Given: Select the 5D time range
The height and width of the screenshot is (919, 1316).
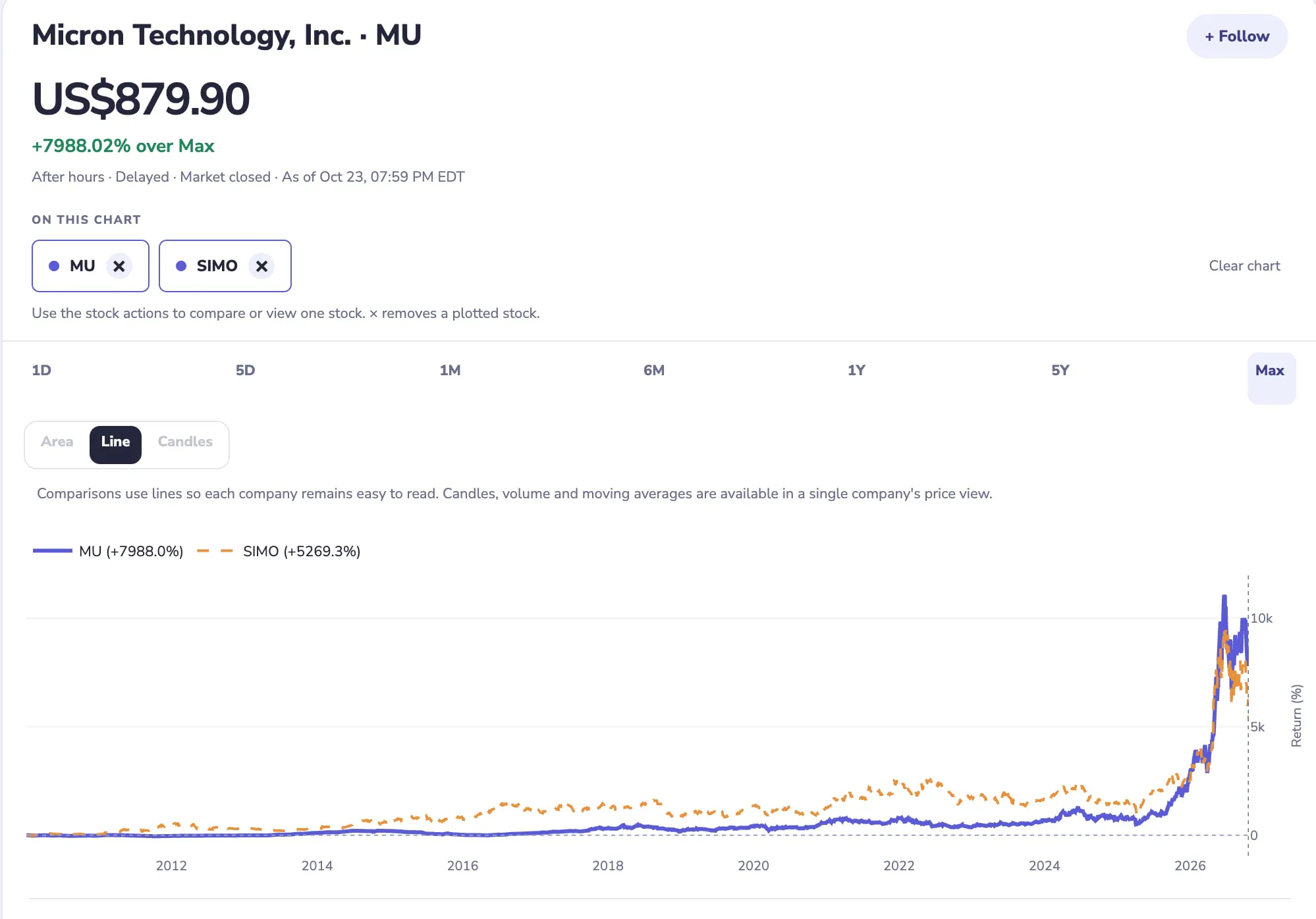Looking at the screenshot, I should pyautogui.click(x=245, y=370).
